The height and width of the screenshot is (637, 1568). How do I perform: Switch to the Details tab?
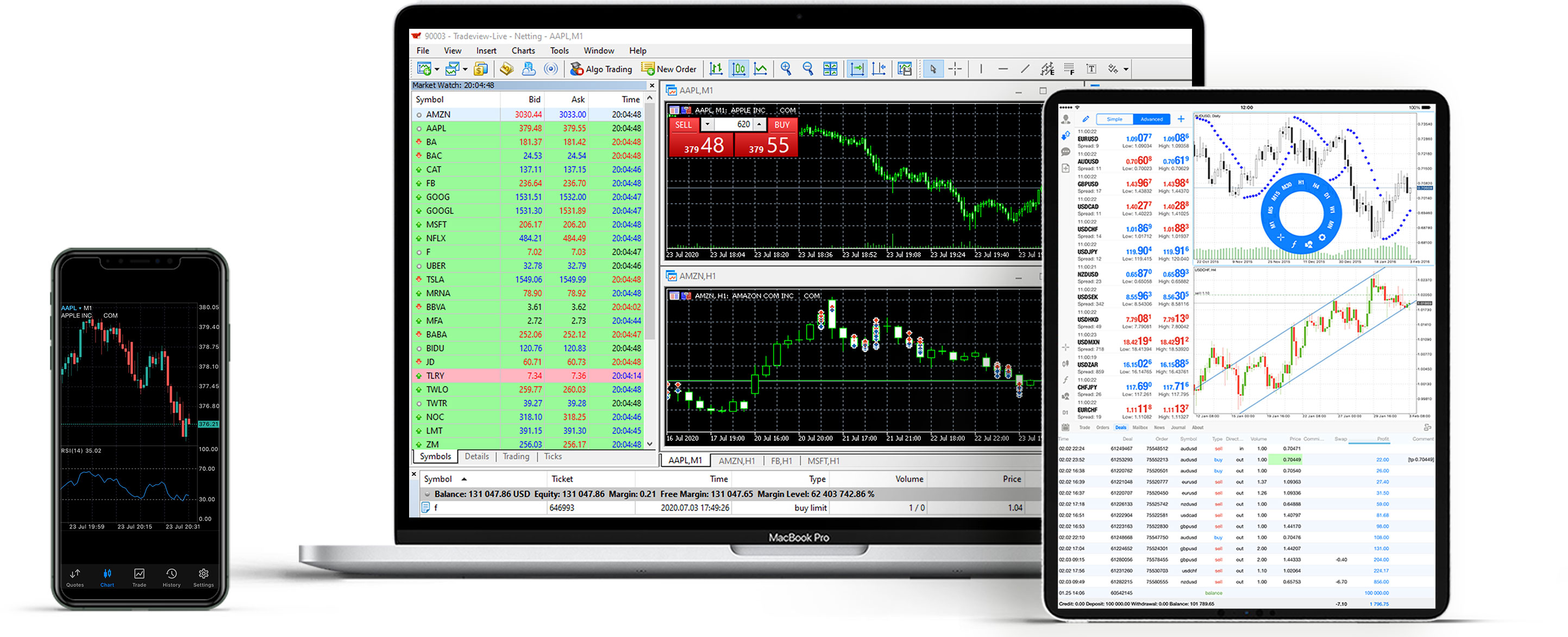[x=476, y=456]
